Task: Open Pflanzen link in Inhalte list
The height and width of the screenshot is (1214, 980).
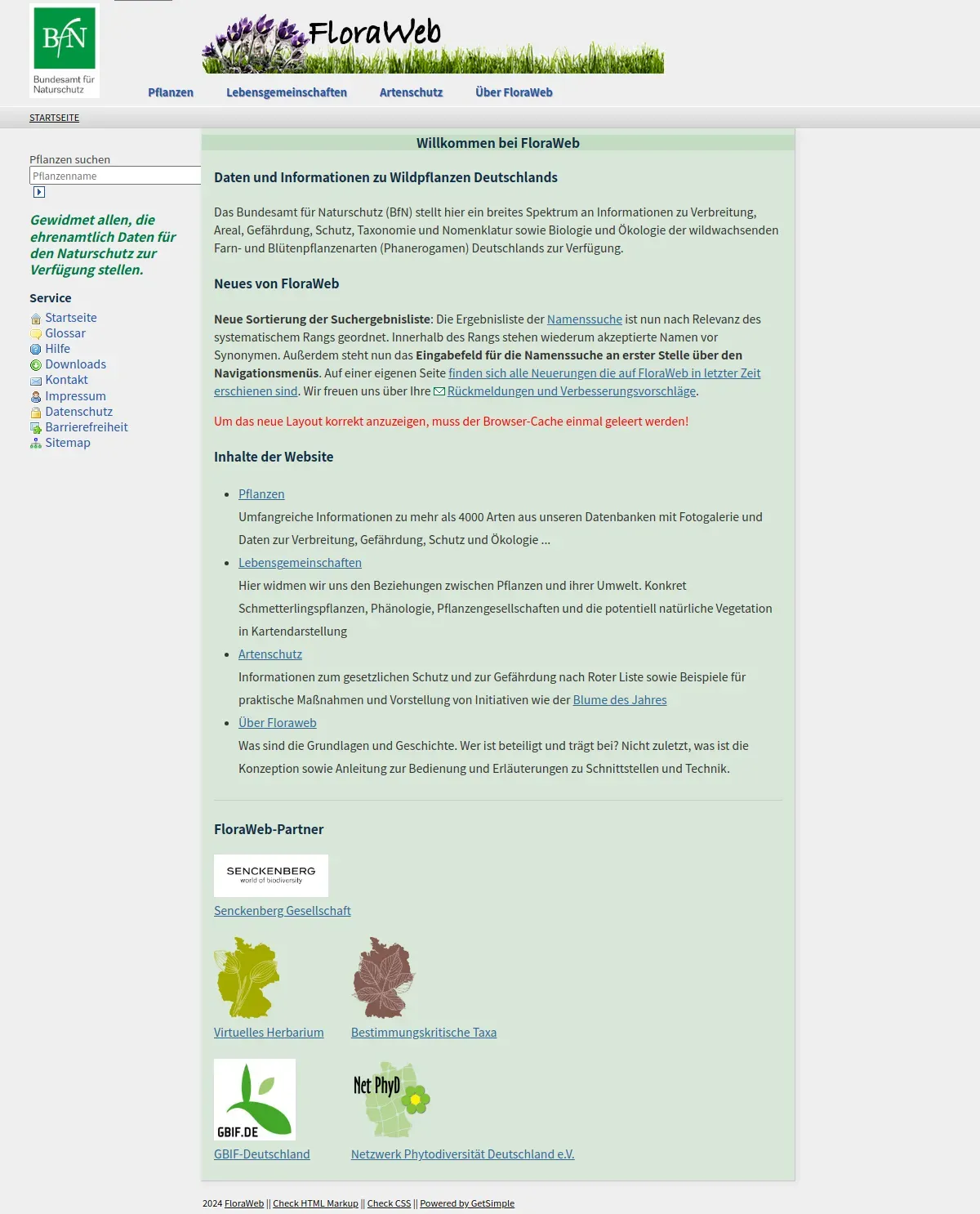Action: [x=261, y=494]
